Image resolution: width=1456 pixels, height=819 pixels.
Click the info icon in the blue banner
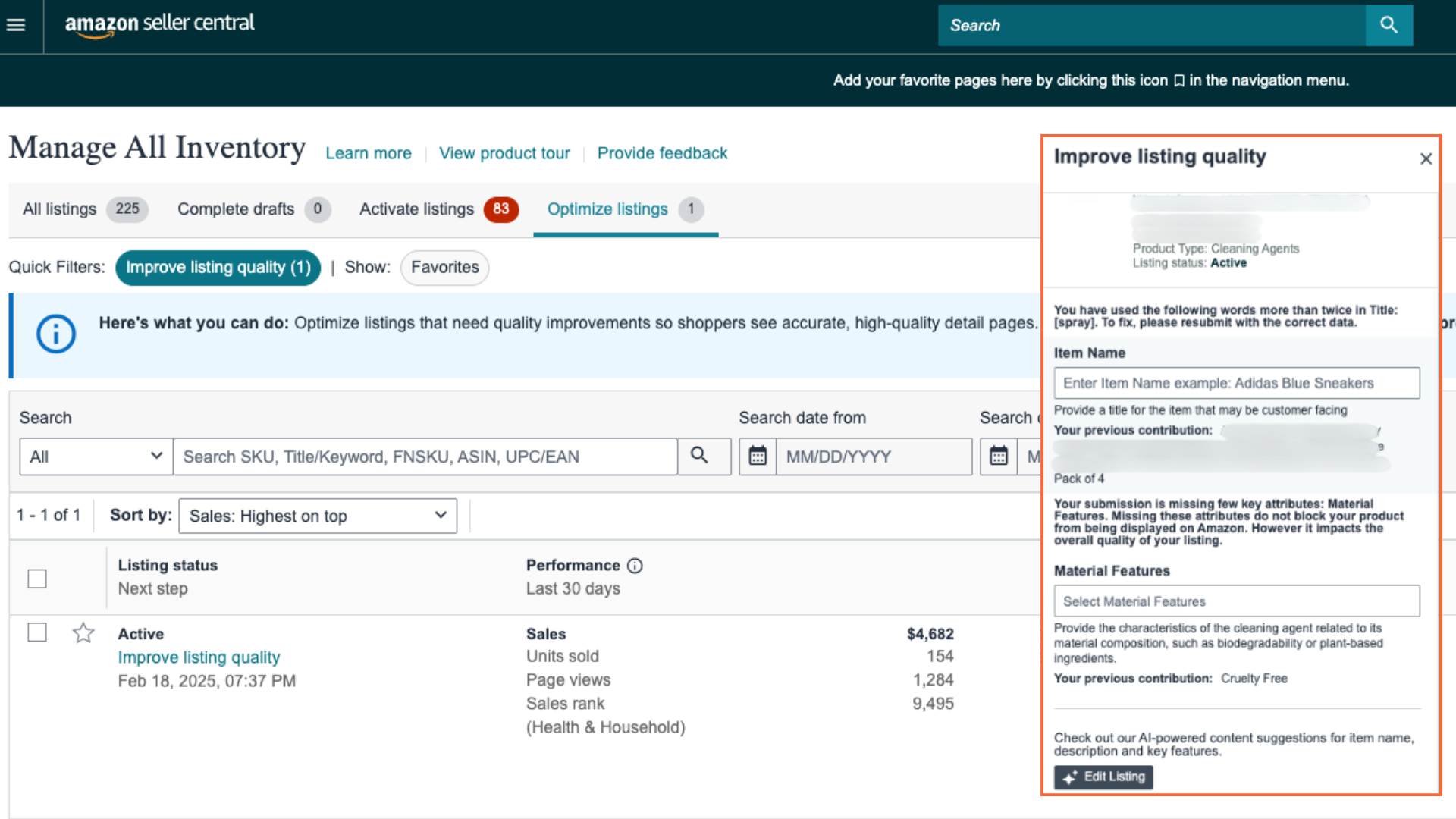[55, 334]
